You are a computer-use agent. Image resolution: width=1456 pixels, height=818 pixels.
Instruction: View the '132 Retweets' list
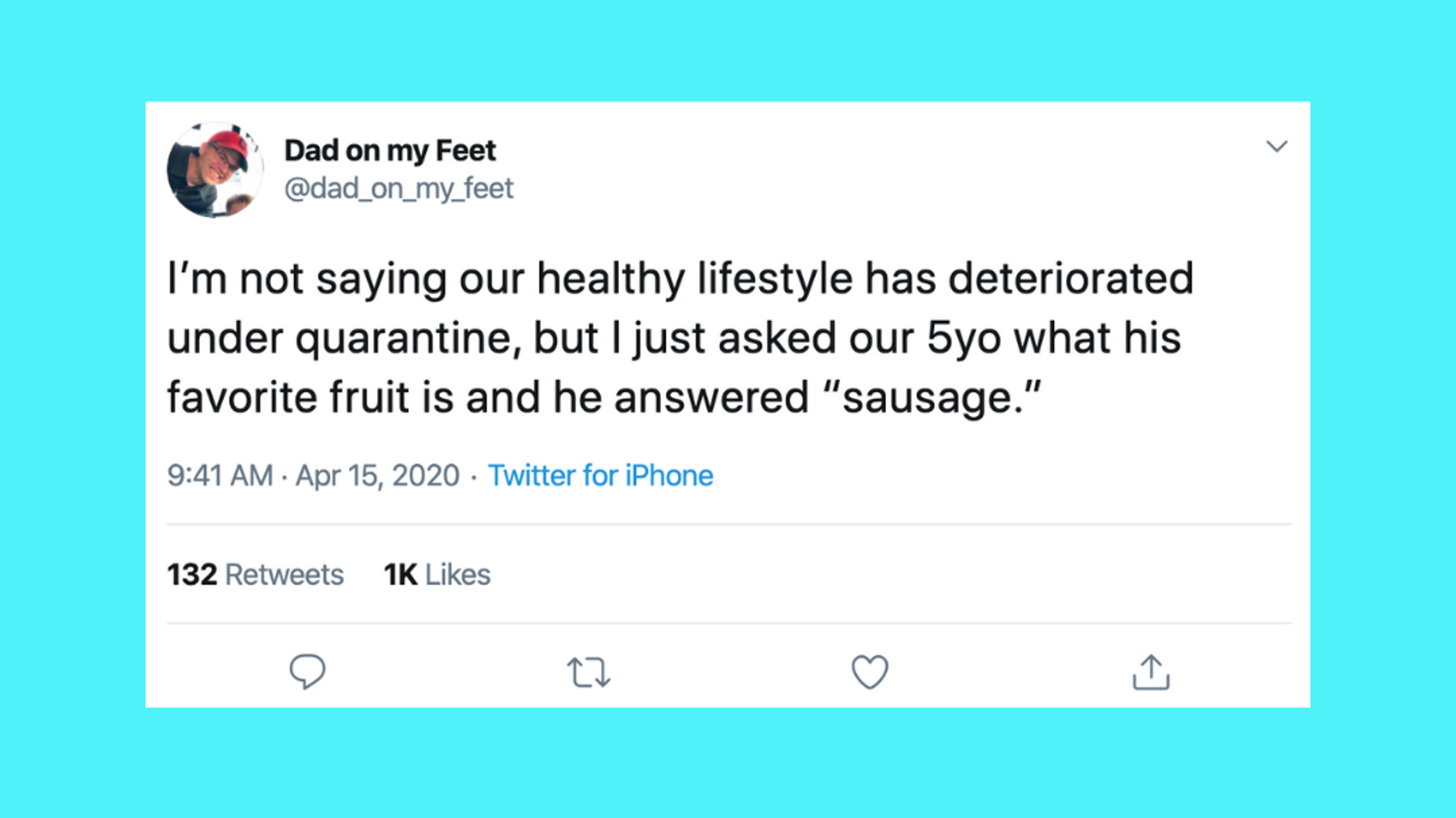point(255,574)
